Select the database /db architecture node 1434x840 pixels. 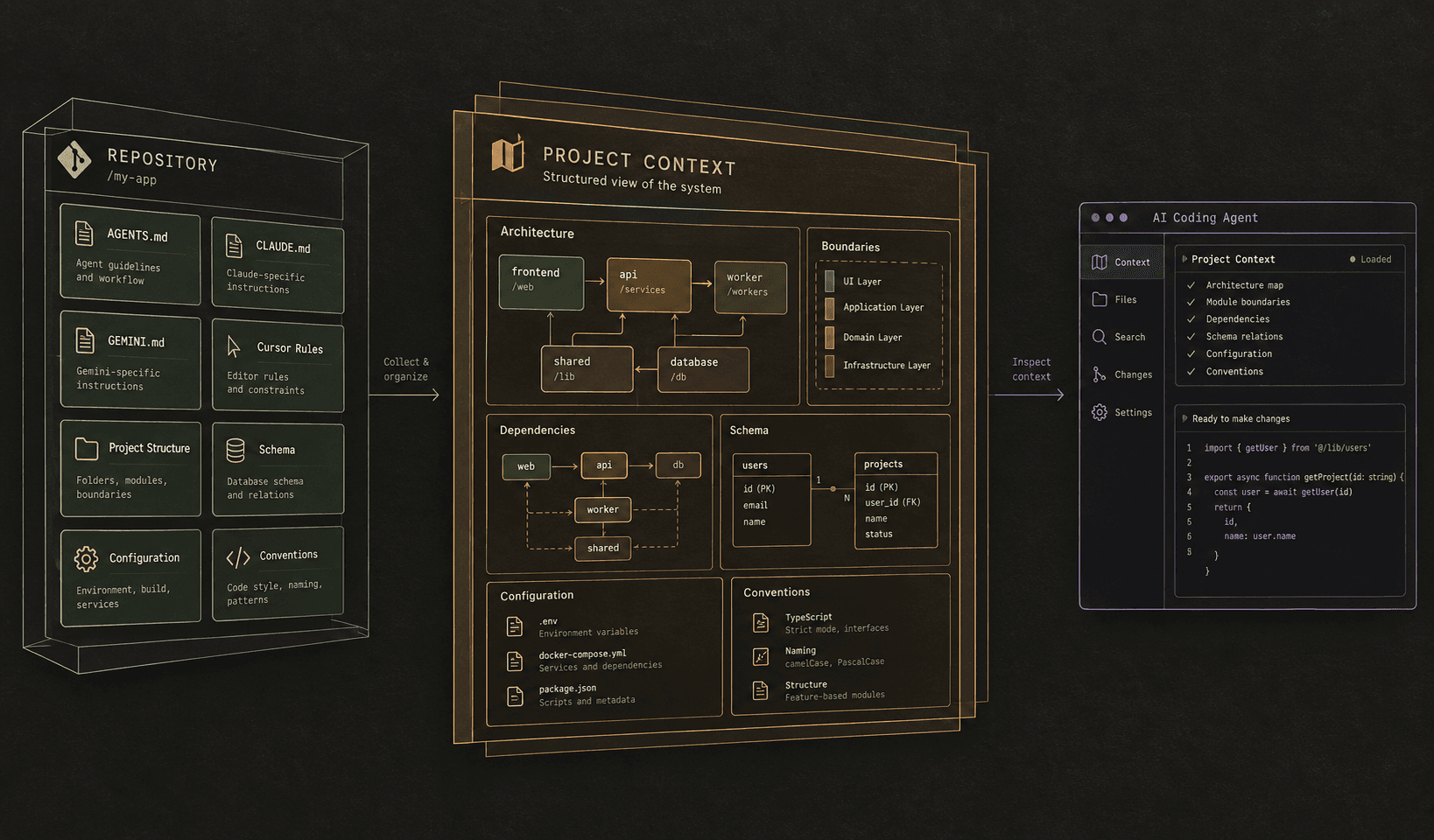click(703, 369)
